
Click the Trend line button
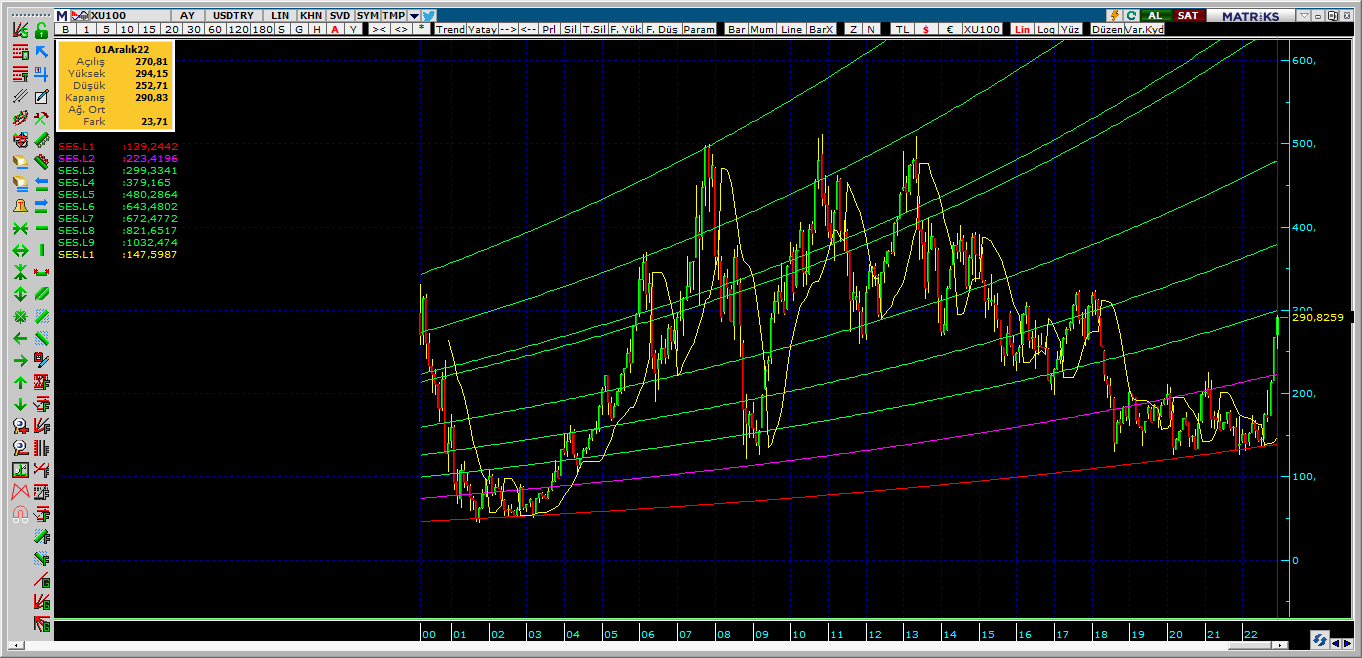pos(450,29)
